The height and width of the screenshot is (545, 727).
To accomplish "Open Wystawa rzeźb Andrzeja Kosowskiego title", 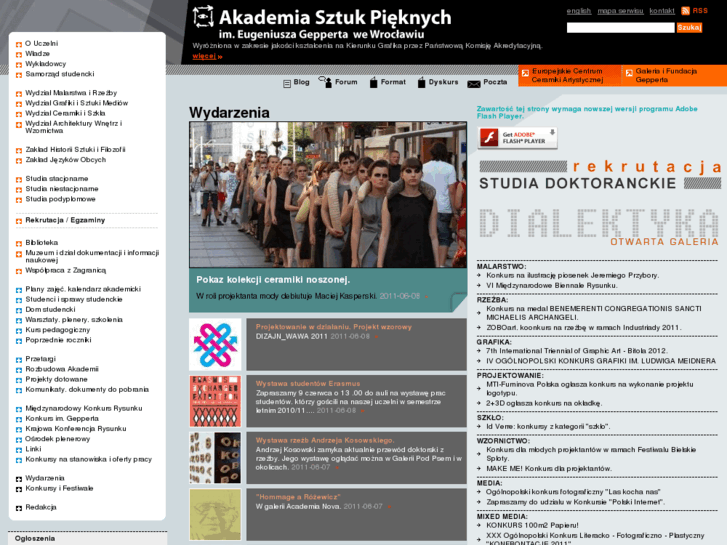I will point(325,440).
